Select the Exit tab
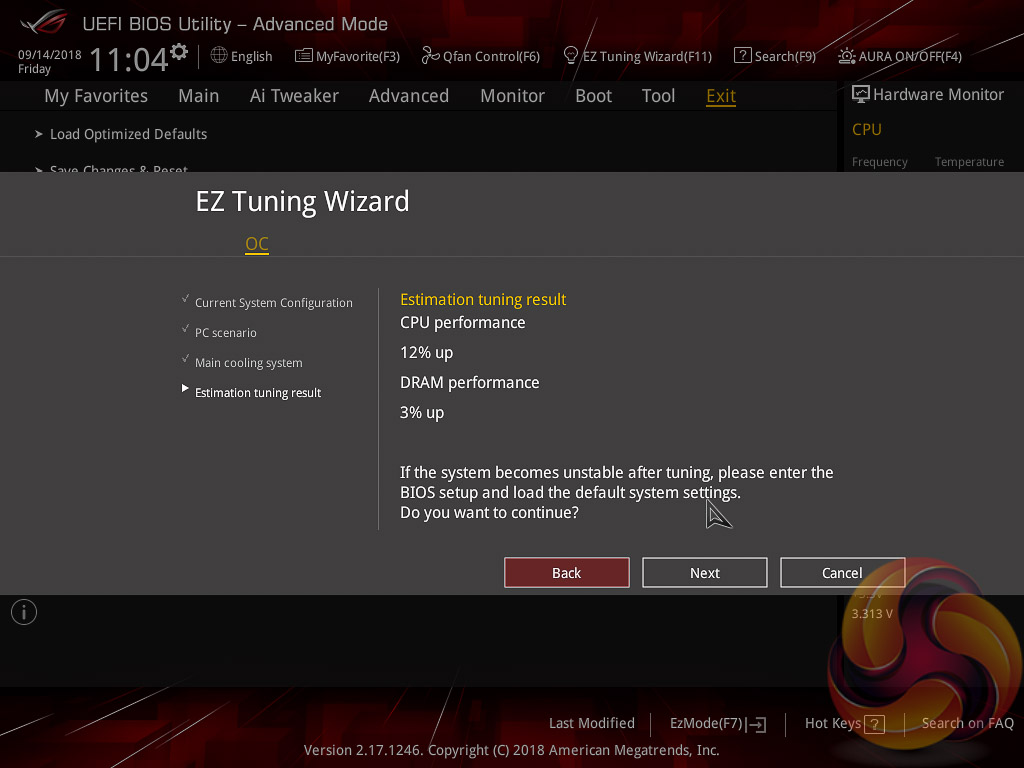This screenshot has height=768, width=1024. point(721,96)
